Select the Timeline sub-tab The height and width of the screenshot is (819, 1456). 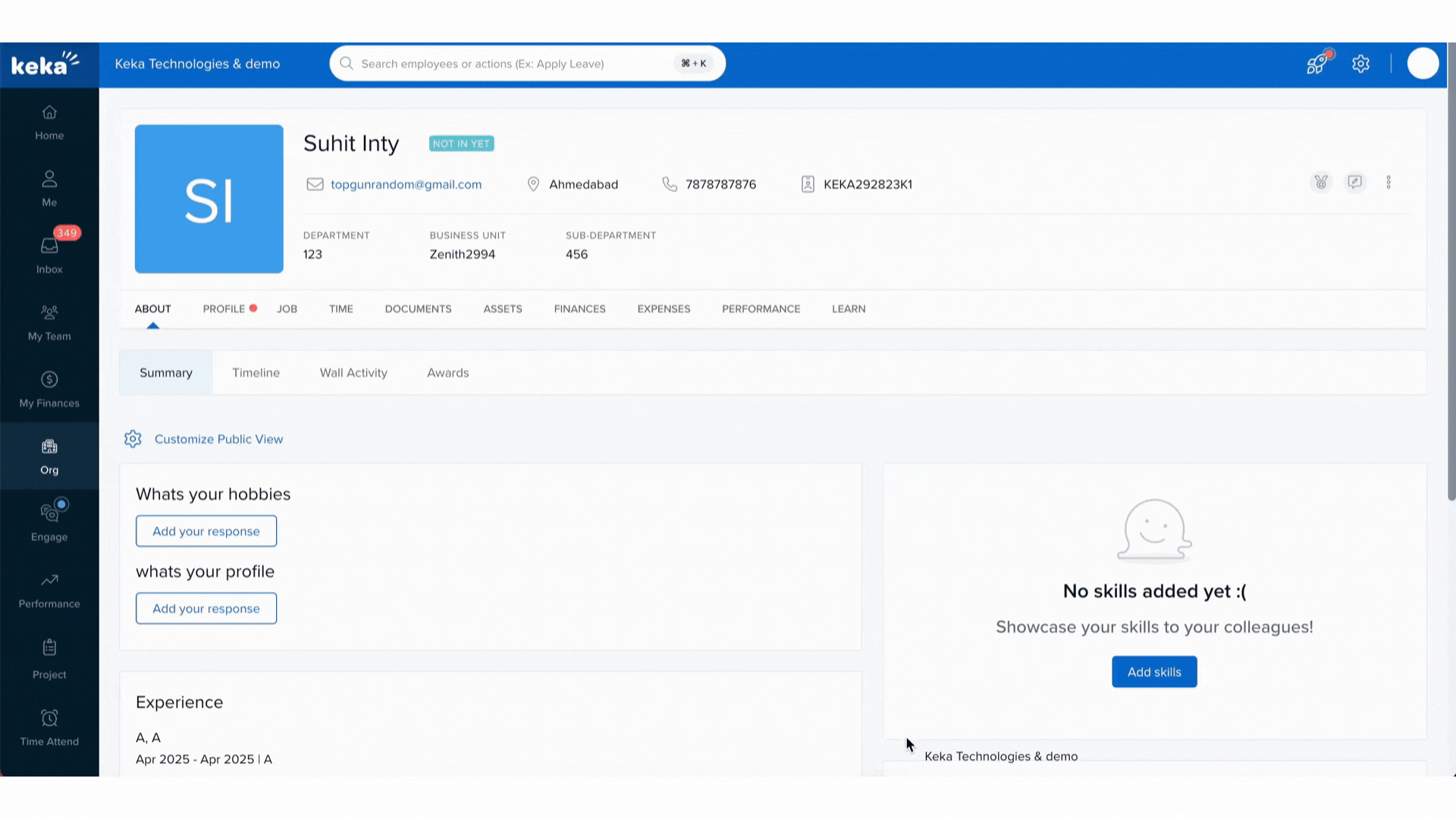[x=256, y=373]
